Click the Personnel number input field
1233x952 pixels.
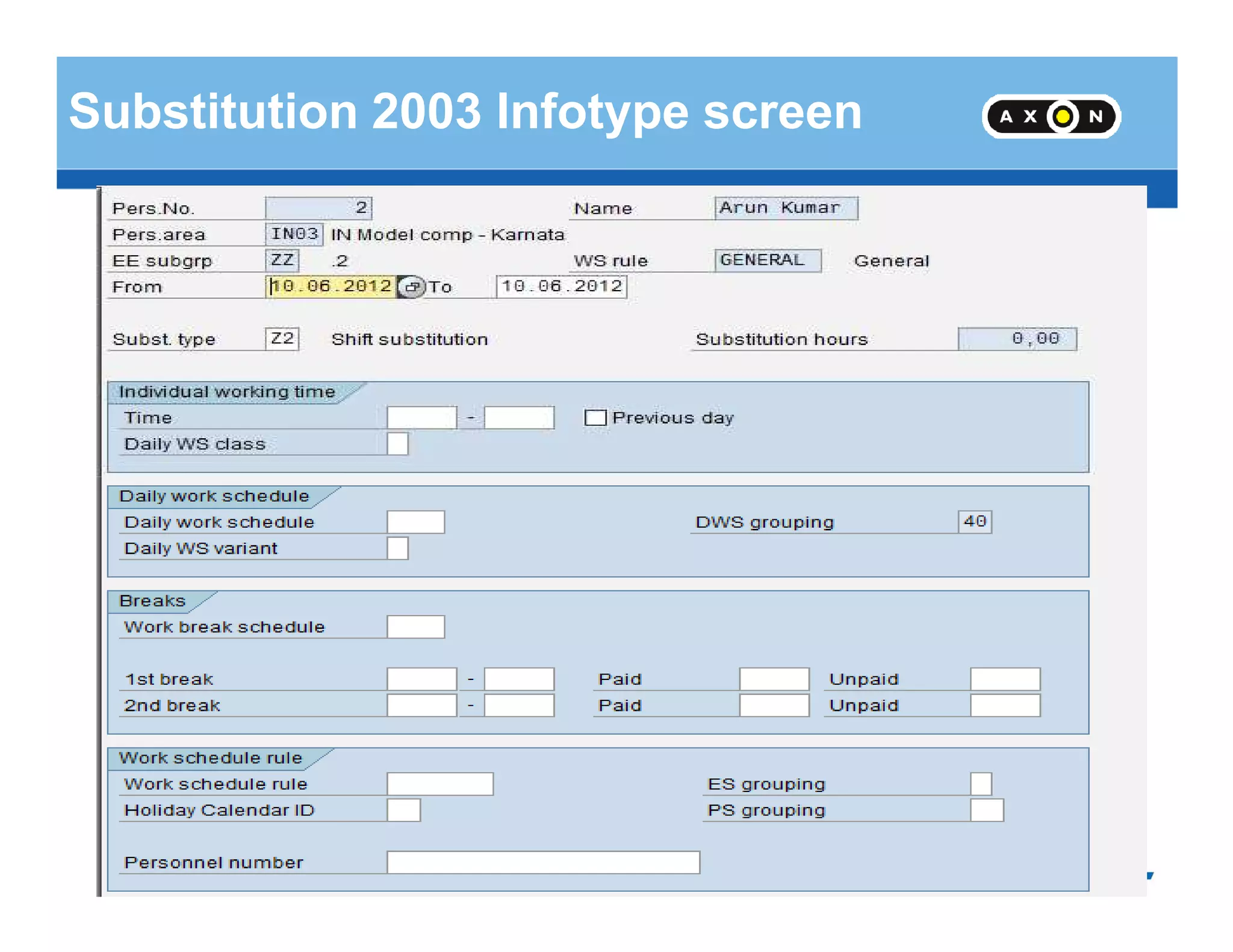point(543,862)
